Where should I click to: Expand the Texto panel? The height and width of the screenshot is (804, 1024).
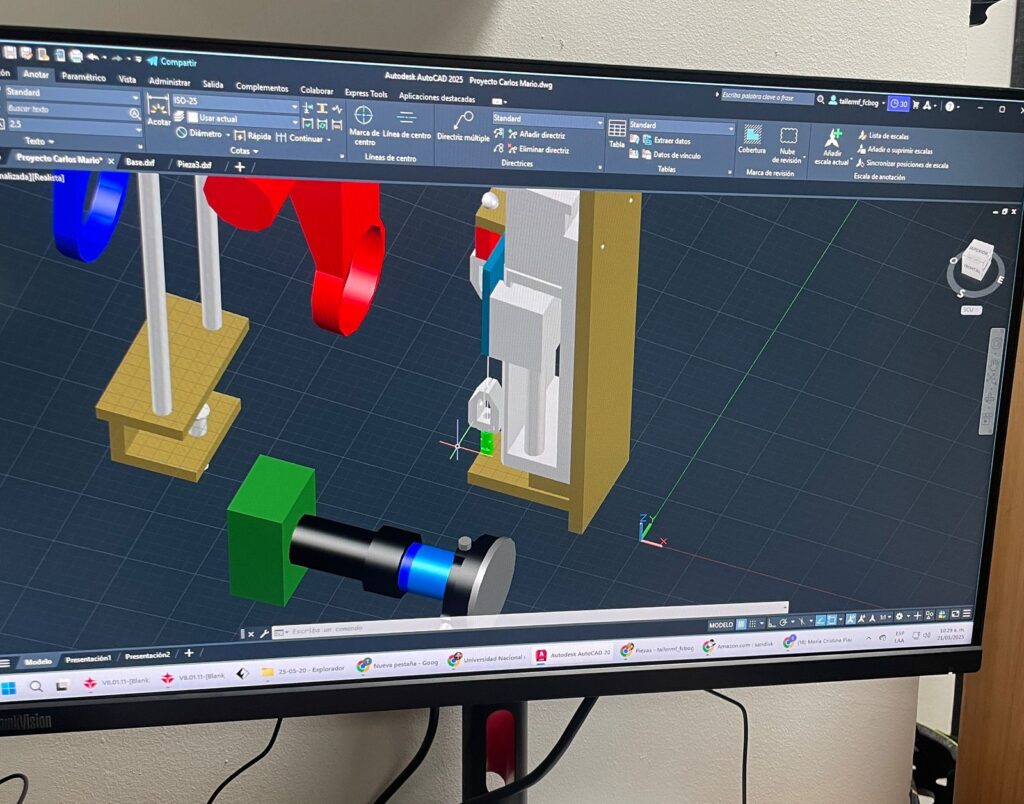[x=39, y=141]
